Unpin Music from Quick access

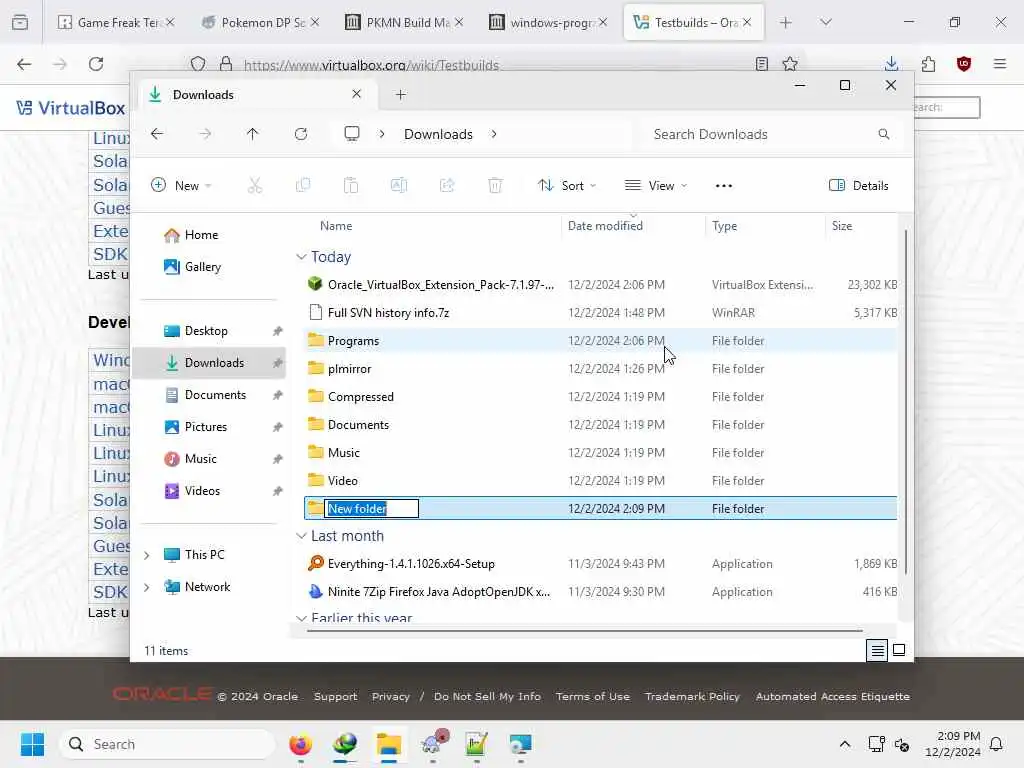point(278,459)
